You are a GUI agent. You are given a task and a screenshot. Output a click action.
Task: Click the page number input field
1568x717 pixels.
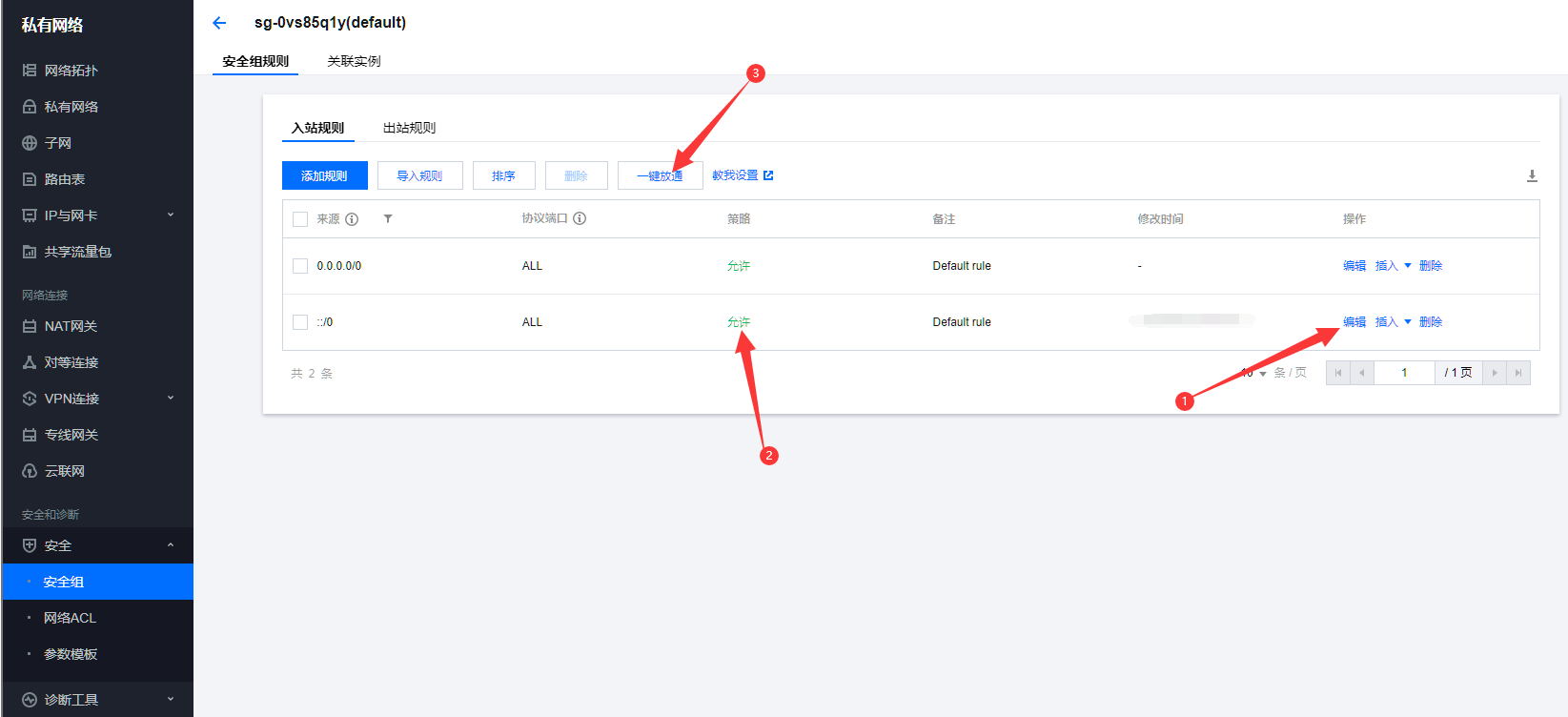tap(1404, 373)
